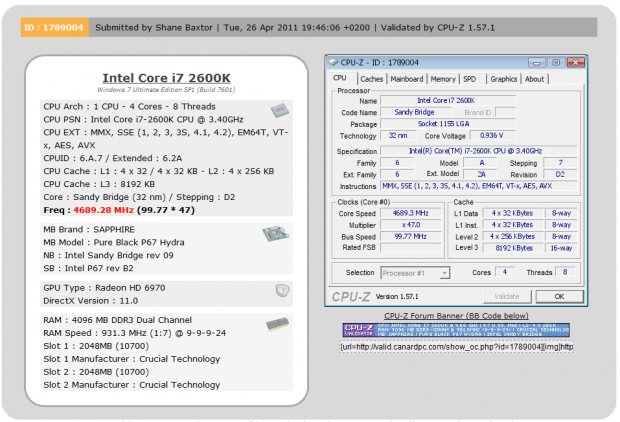Screen dimensions: 620x422
Task: Click the OK button in CPU-Z
Action: (559, 296)
